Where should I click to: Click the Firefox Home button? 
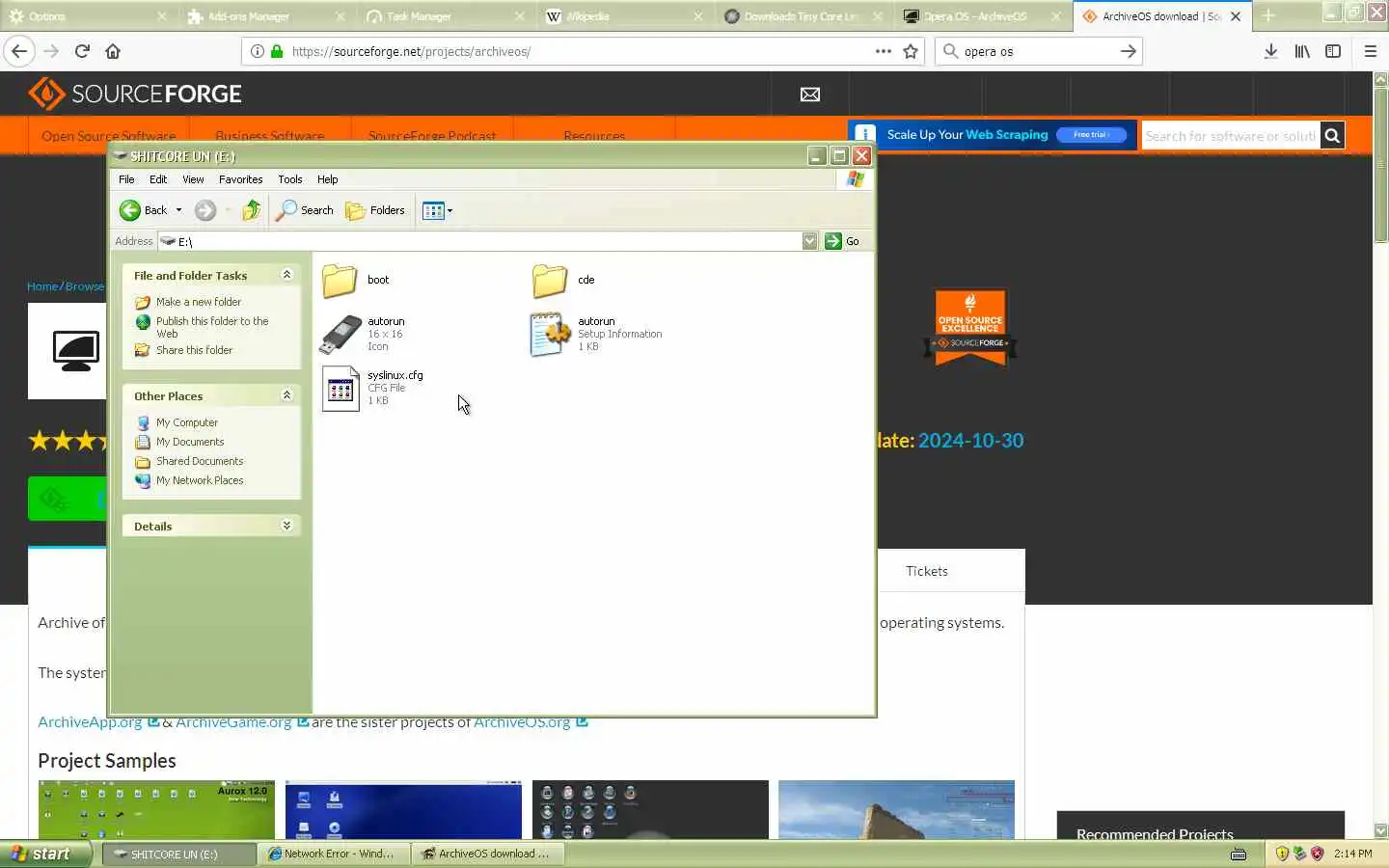click(113, 51)
